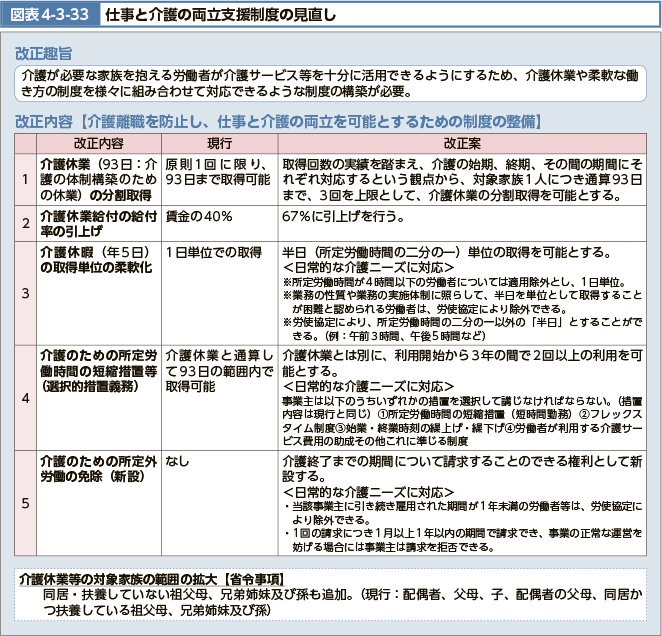Select the 改正内容【介護離職を防止し…】 section heading

tap(278, 122)
